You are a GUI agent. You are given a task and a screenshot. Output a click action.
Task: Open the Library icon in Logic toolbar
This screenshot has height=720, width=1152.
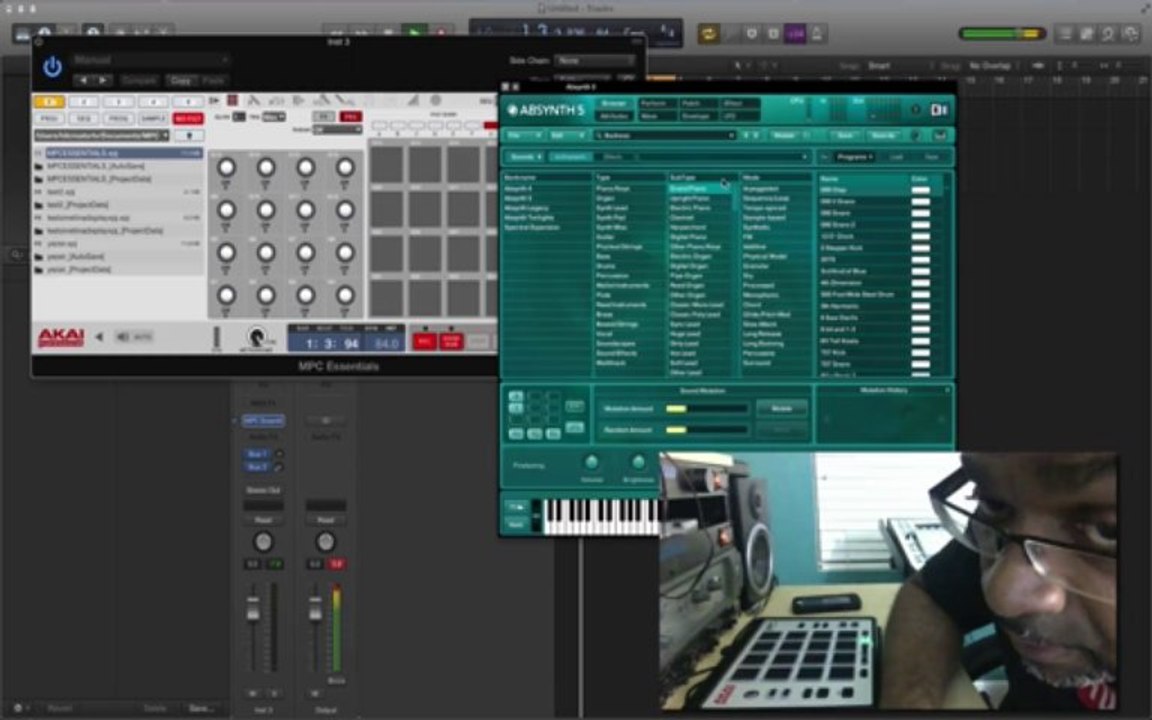[23, 33]
